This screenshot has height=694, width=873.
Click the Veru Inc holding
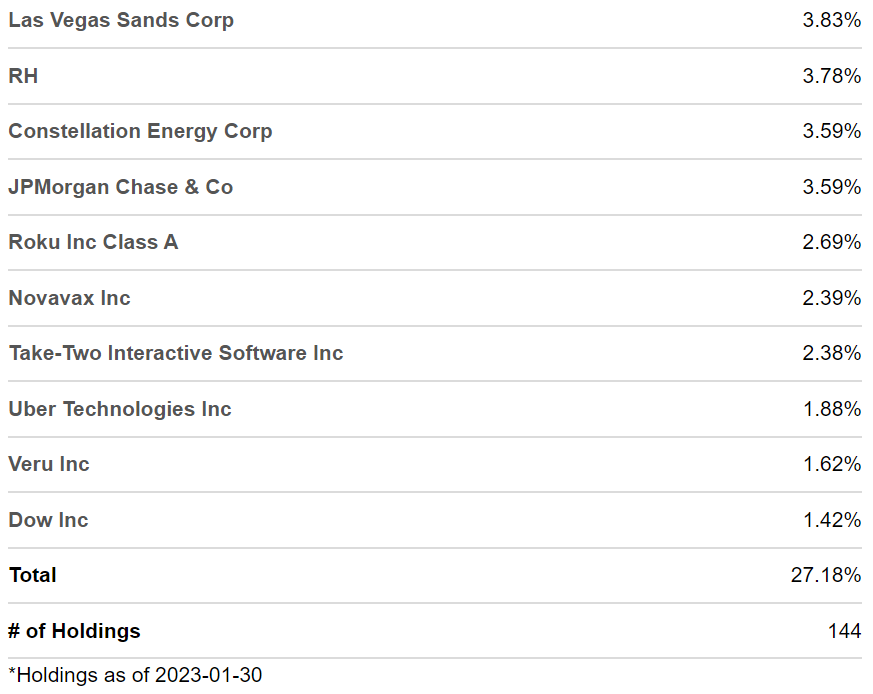coord(49,464)
